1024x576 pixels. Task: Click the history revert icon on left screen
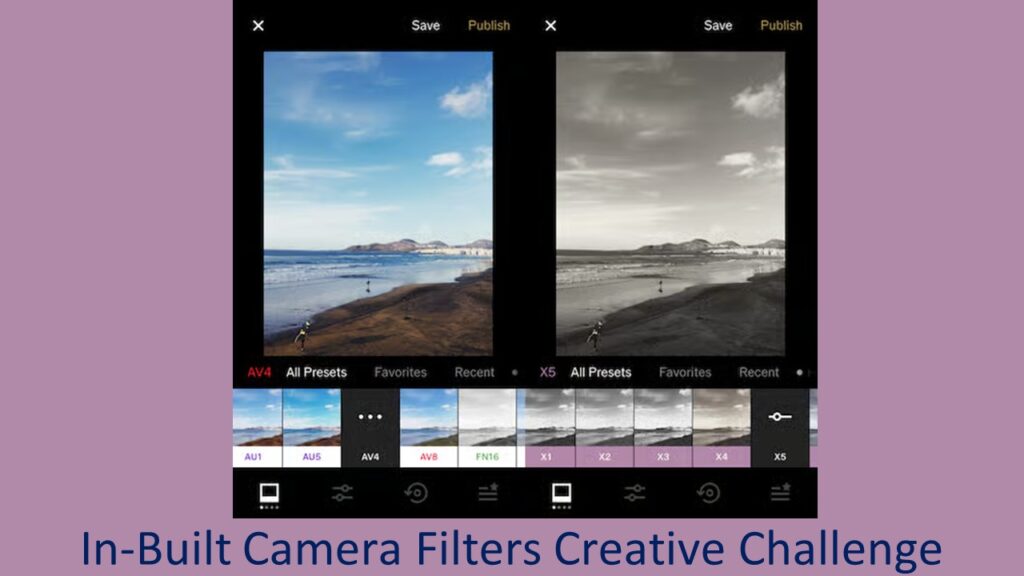coord(416,492)
